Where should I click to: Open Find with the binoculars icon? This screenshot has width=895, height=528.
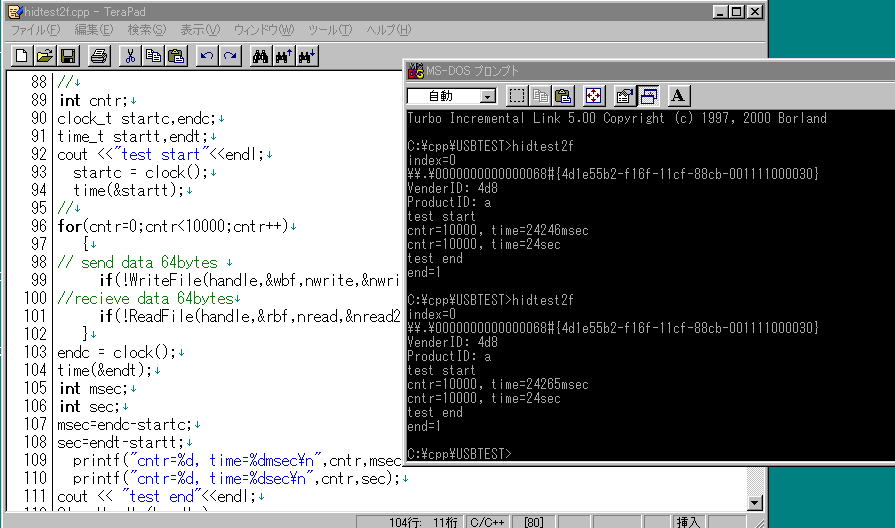260,56
